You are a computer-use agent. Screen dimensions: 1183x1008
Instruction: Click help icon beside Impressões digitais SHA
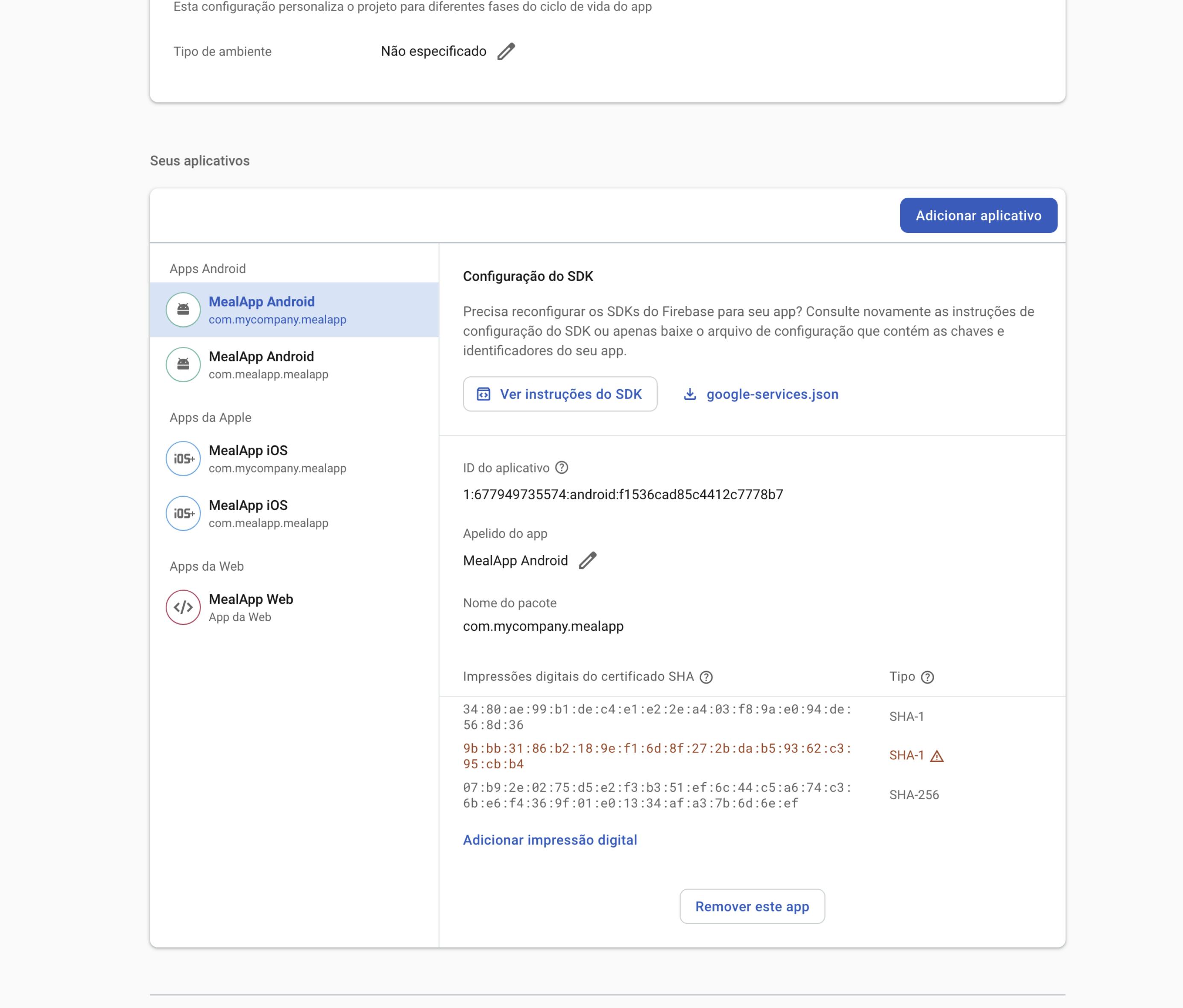706,677
